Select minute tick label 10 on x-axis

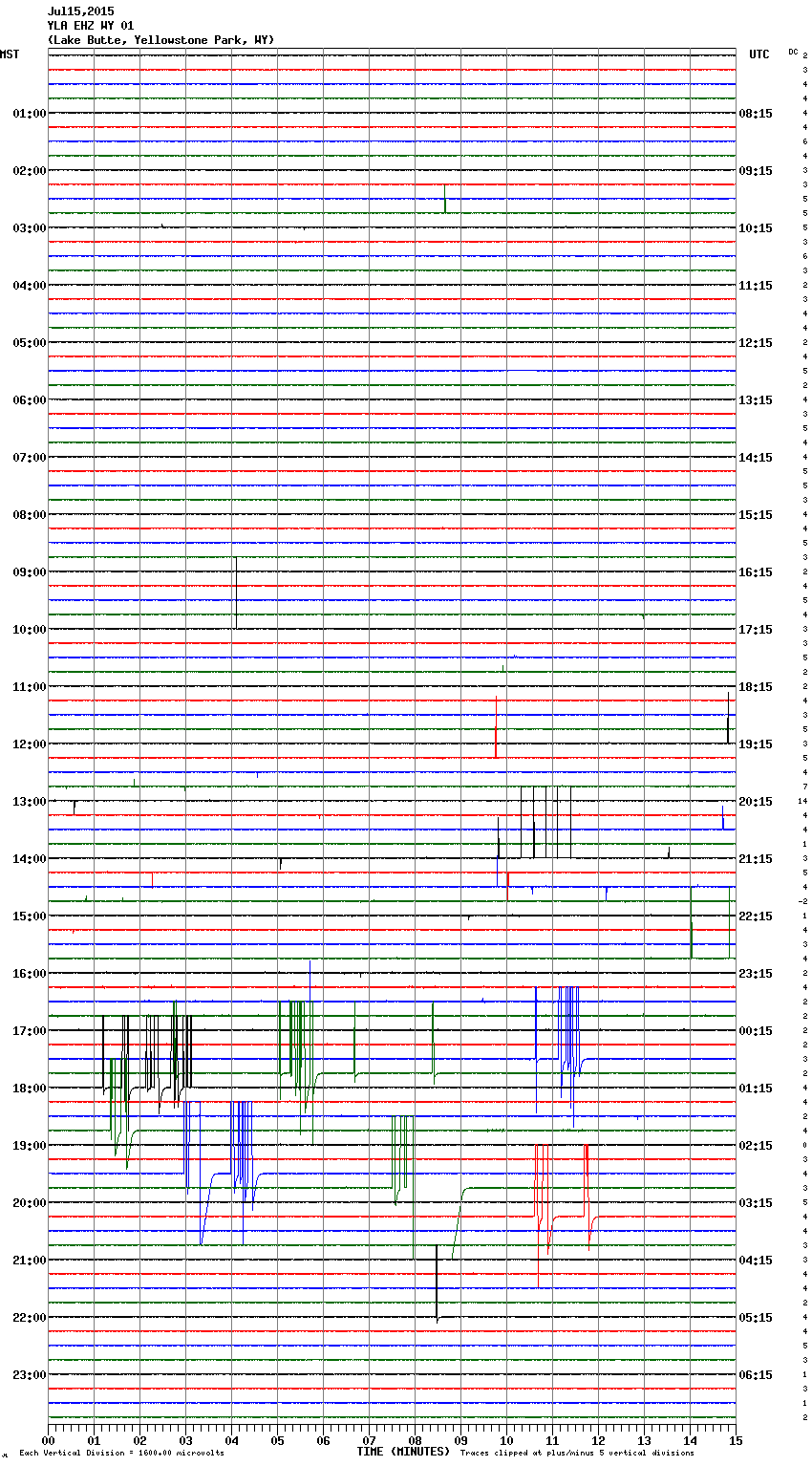point(506,1440)
